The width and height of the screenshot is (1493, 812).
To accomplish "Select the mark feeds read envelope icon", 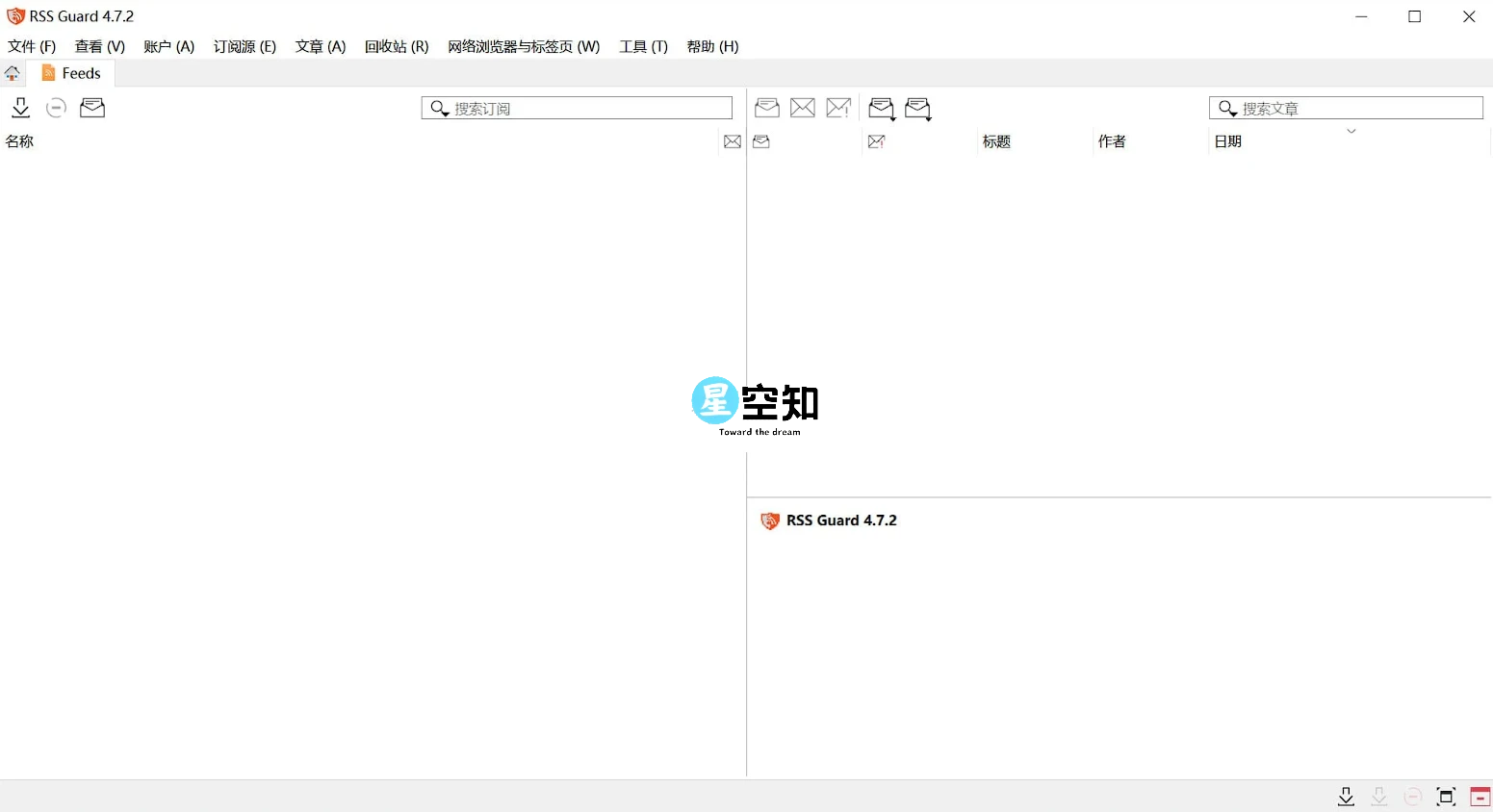I will point(92,108).
